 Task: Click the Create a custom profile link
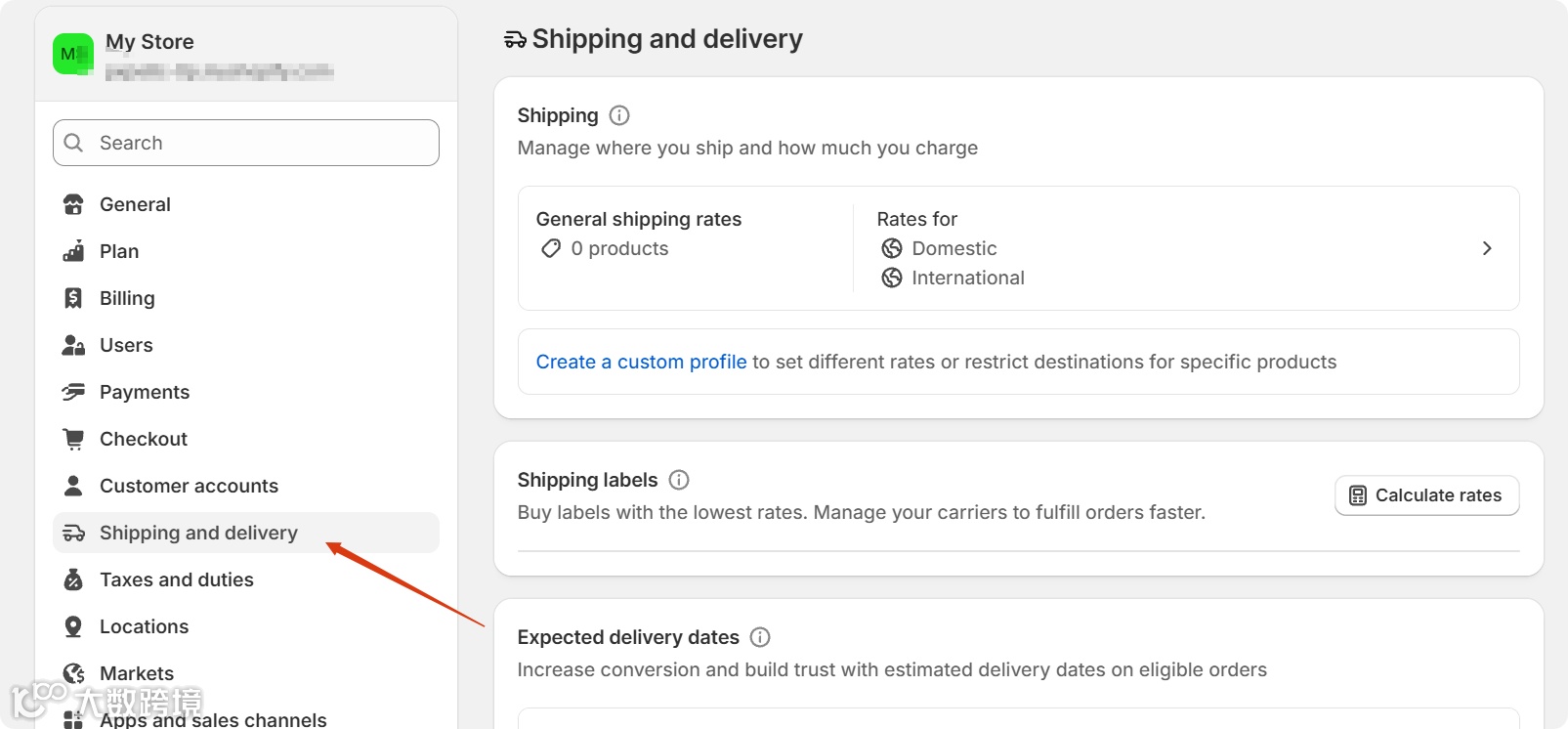tap(641, 362)
